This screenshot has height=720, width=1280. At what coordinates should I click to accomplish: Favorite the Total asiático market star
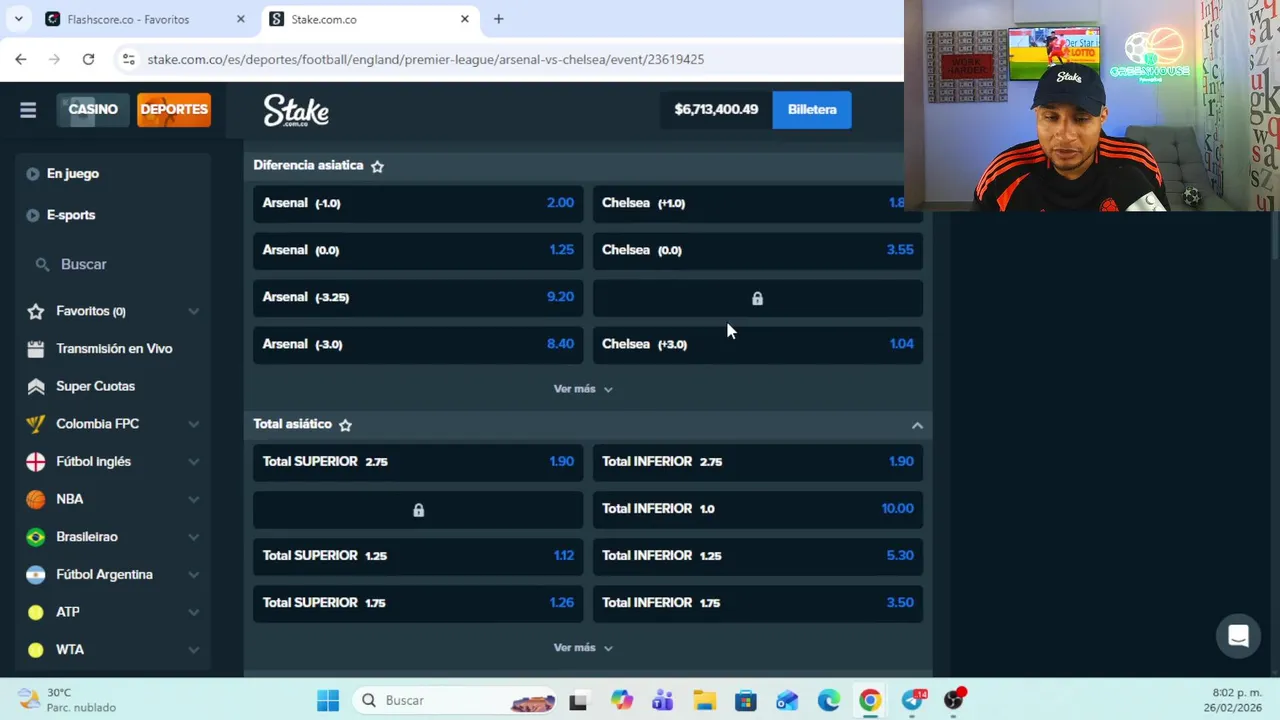(x=345, y=425)
